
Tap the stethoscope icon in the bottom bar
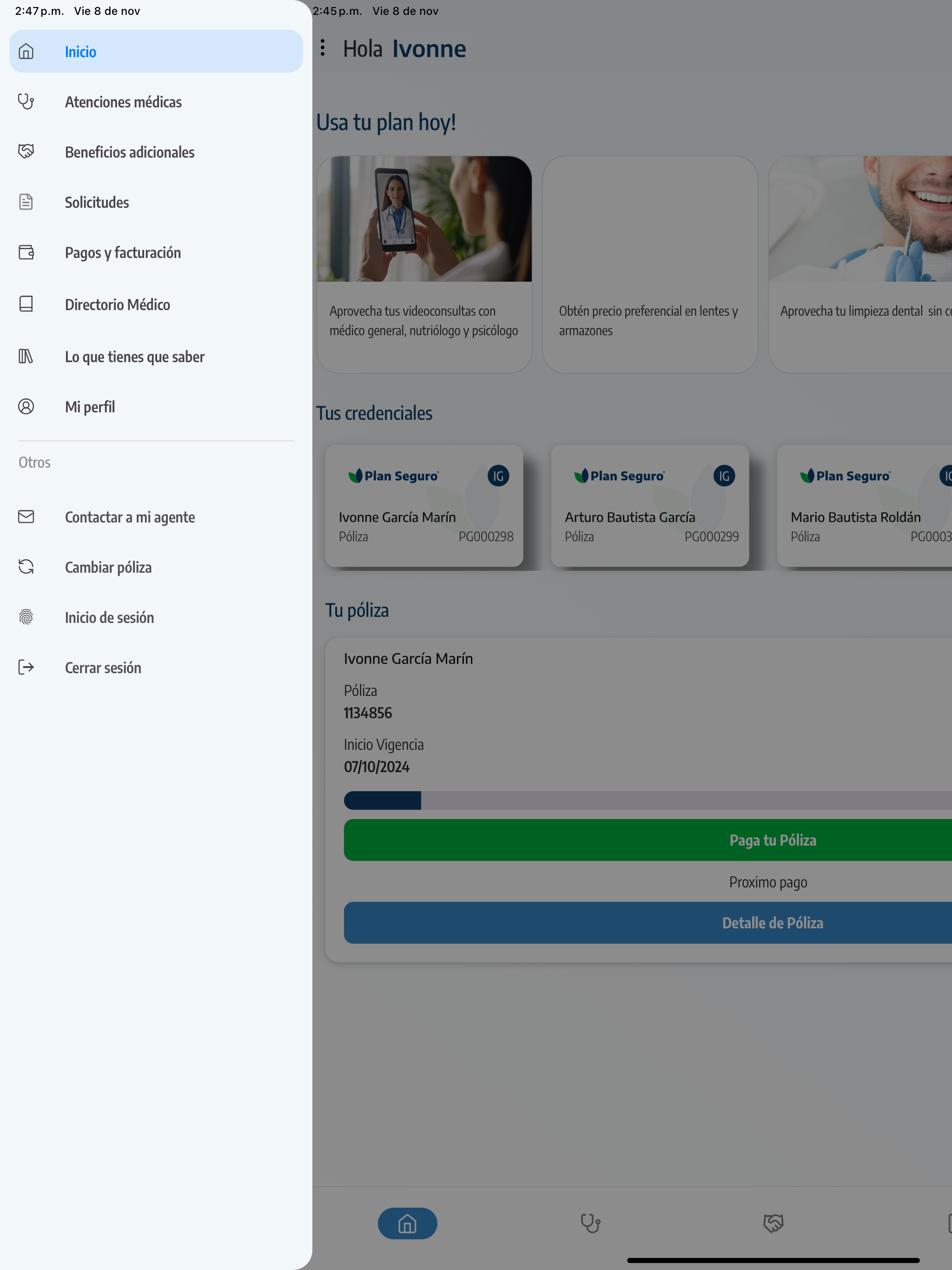(x=590, y=1224)
